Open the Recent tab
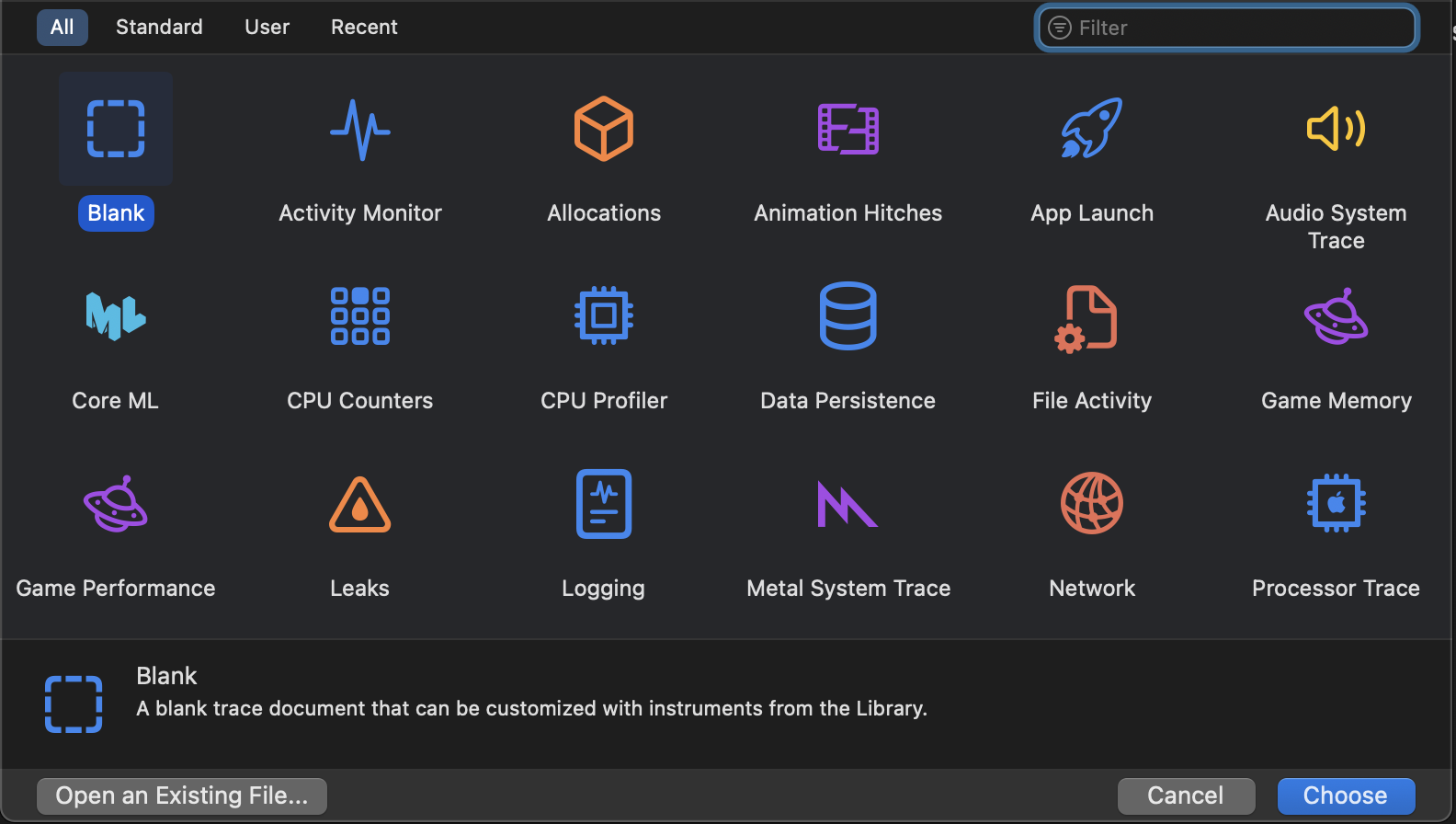Image resolution: width=1456 pixels, height=824 pixels. pyautogui.click(x=364, y=28)
